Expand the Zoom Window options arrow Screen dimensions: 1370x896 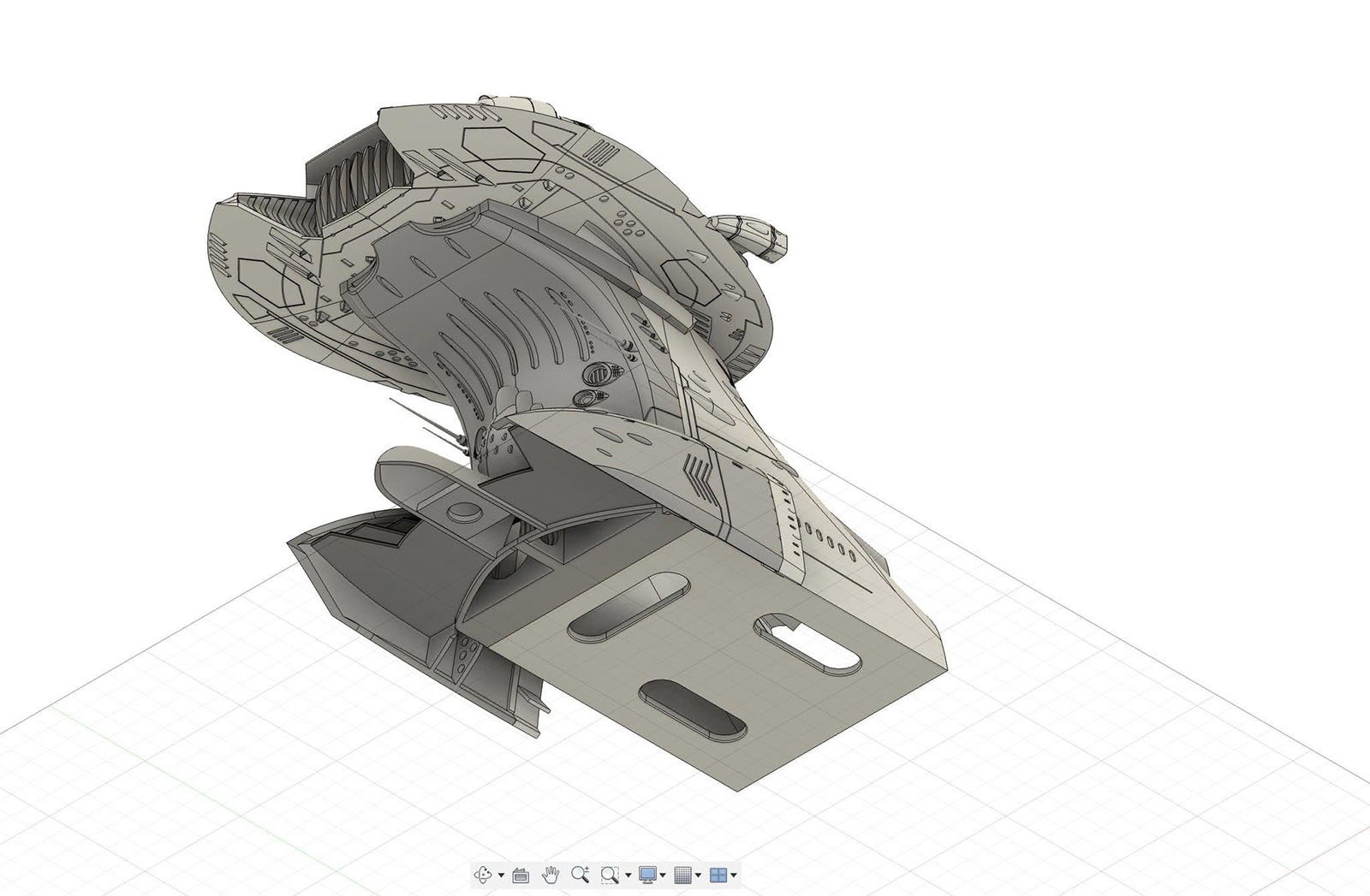point(628,875)
